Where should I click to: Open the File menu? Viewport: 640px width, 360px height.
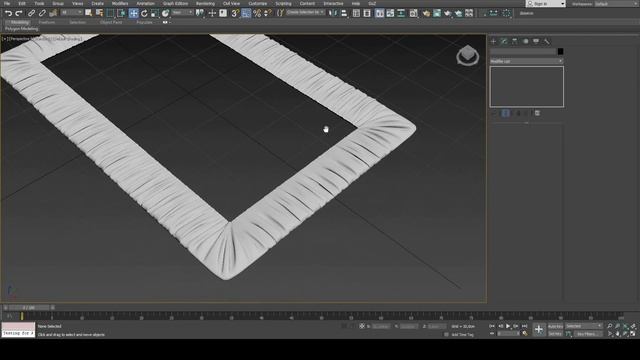7,3
